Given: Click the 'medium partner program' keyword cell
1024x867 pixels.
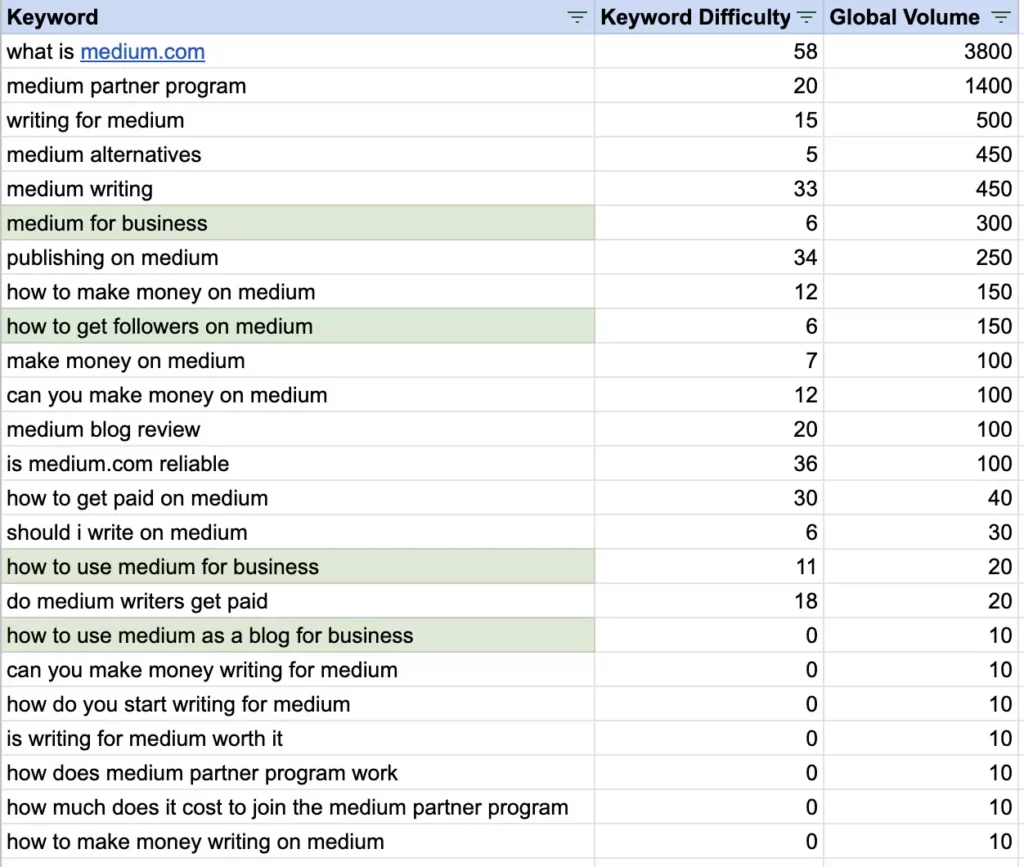Looking at the screenshot, I should coord(126,86).
